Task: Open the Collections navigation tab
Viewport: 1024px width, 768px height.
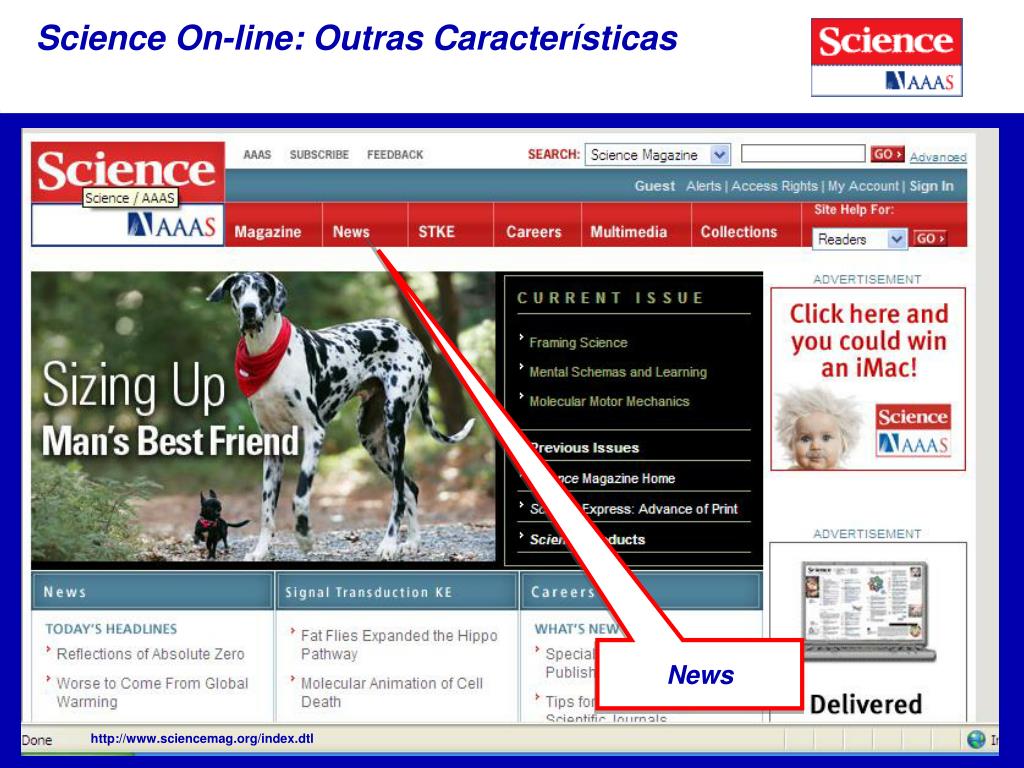Action: [x=739, y=232]
